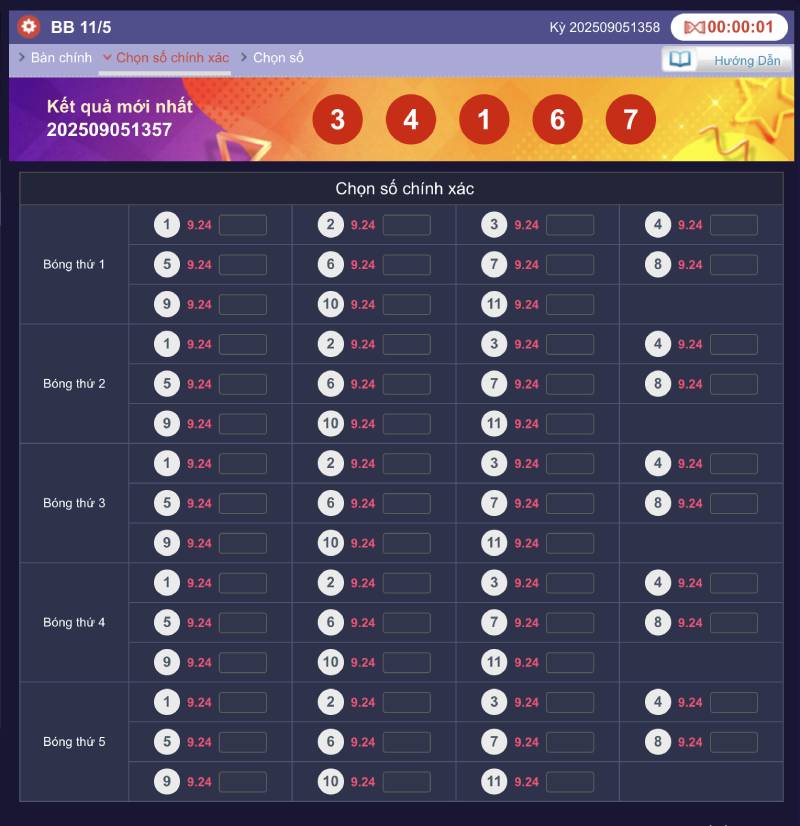Select ball 1 in Bóng thứ 2 row

point(166,344)
